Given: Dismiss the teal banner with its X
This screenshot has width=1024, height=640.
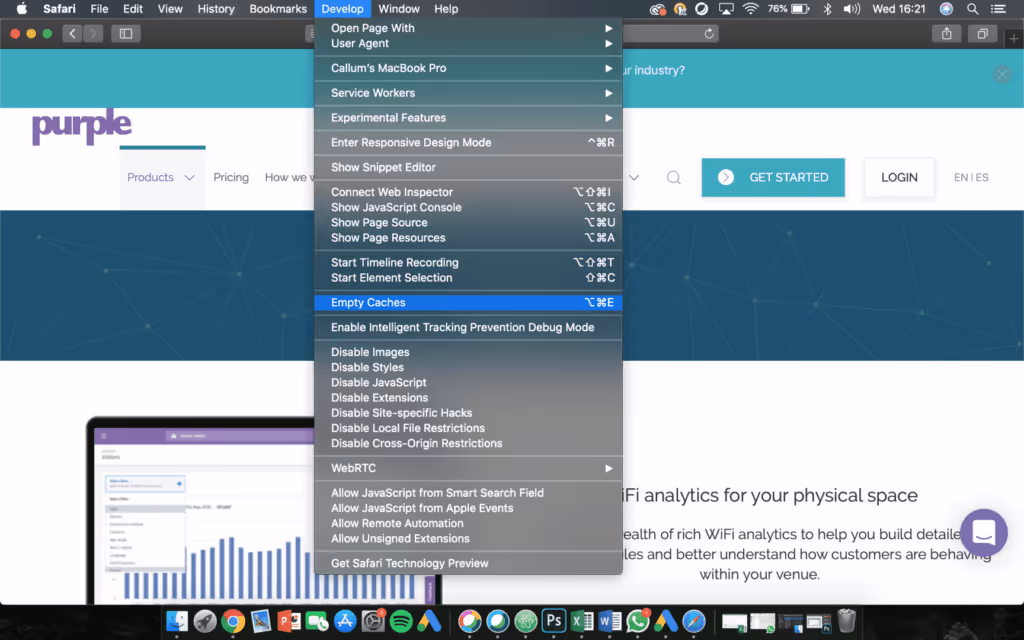Looking at the screenshot, I should pyautogui.click(x=1002, y=74).
